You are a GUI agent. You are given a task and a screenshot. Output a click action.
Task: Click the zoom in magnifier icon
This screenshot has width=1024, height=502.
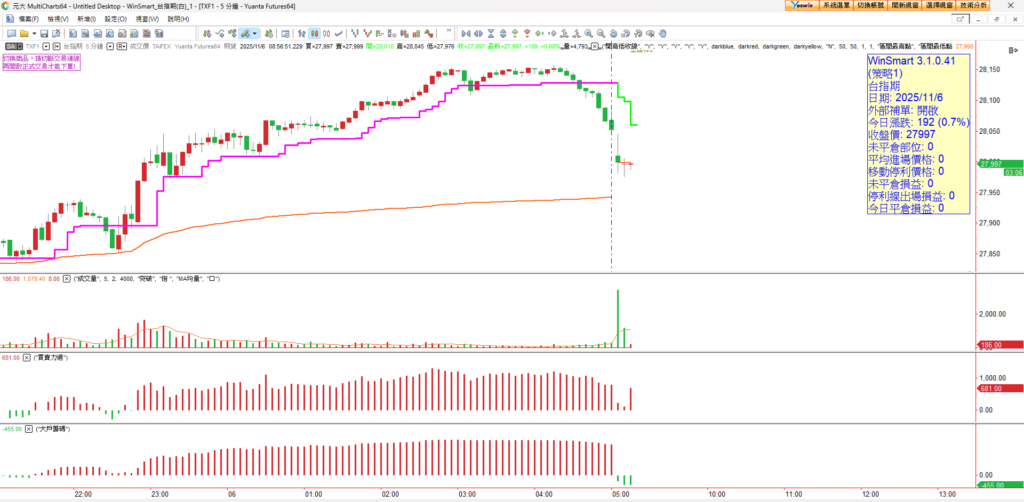[x=588, y=33]
